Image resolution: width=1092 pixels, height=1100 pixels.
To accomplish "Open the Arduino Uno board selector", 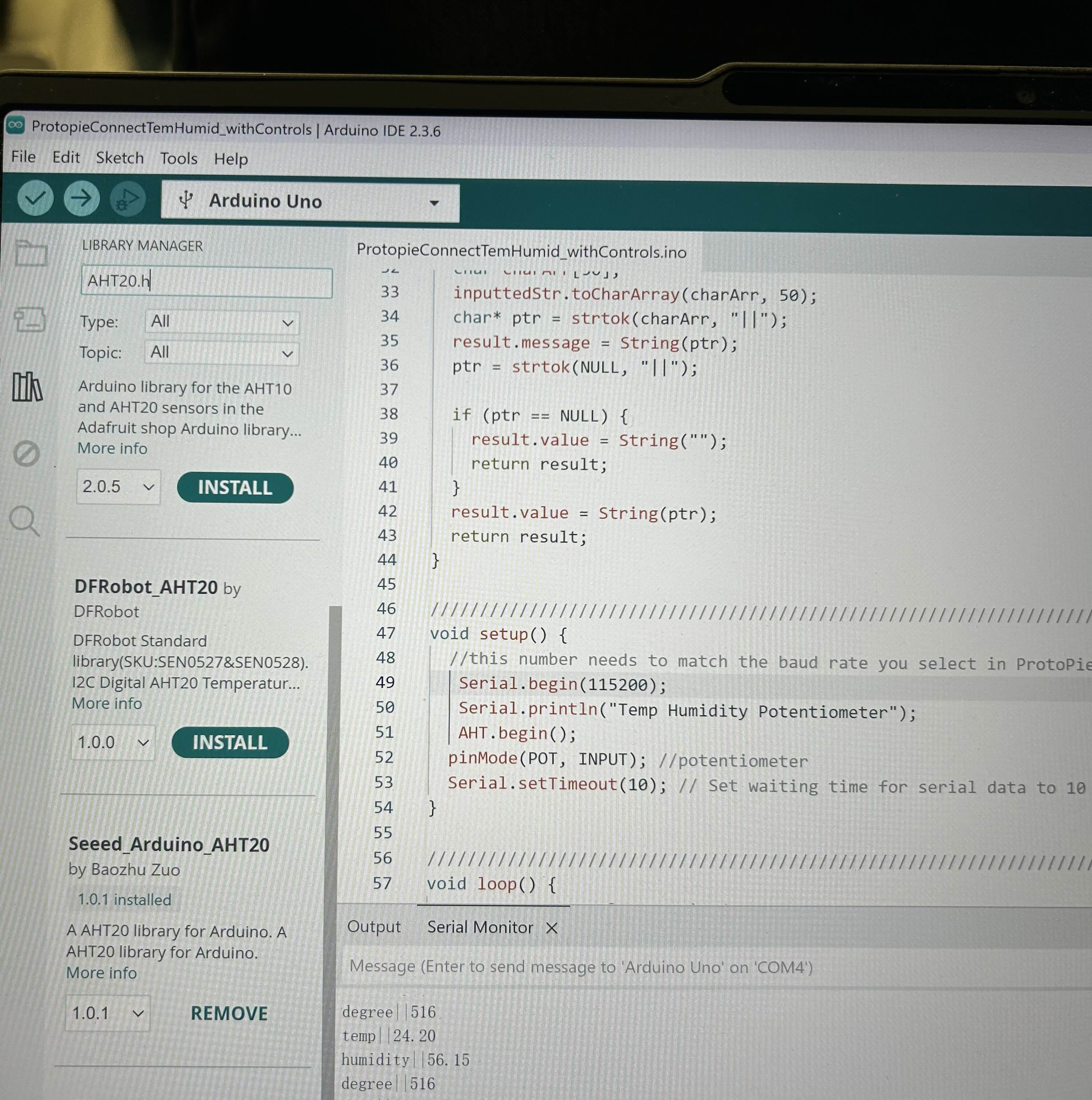I will click(309, 202).
